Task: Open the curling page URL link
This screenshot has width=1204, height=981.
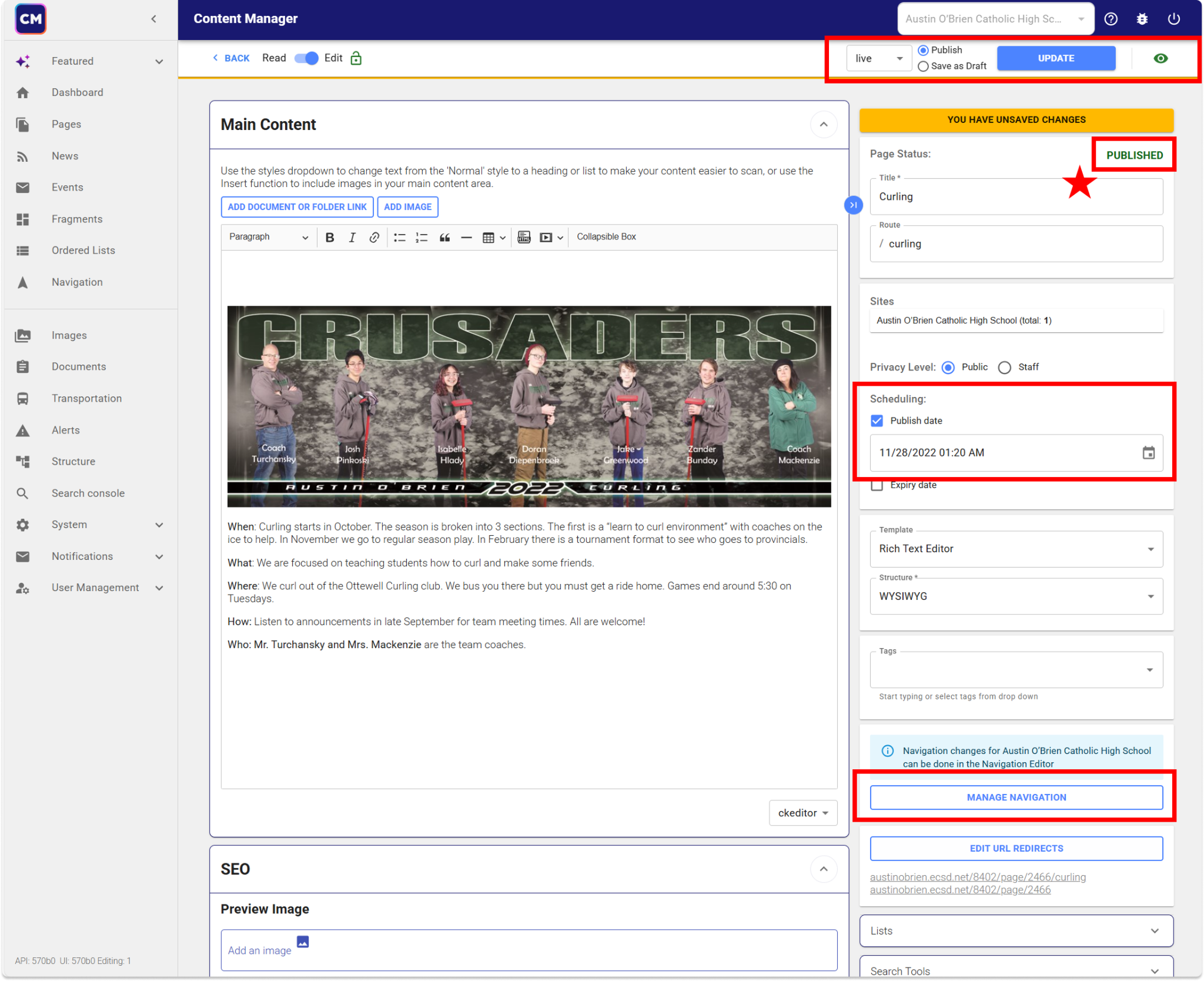Action: click(x=978, y=876)
